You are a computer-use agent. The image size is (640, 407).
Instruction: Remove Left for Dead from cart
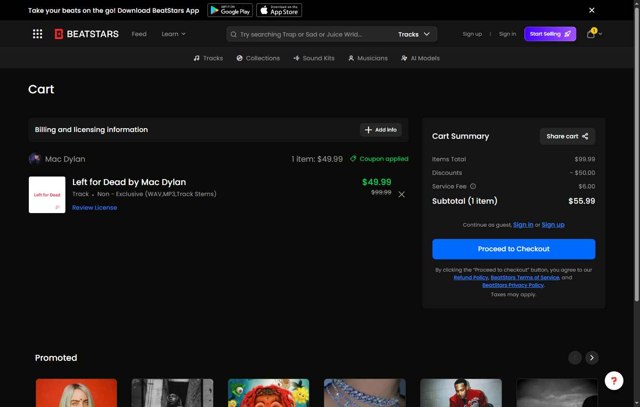[x=402, y=195]
